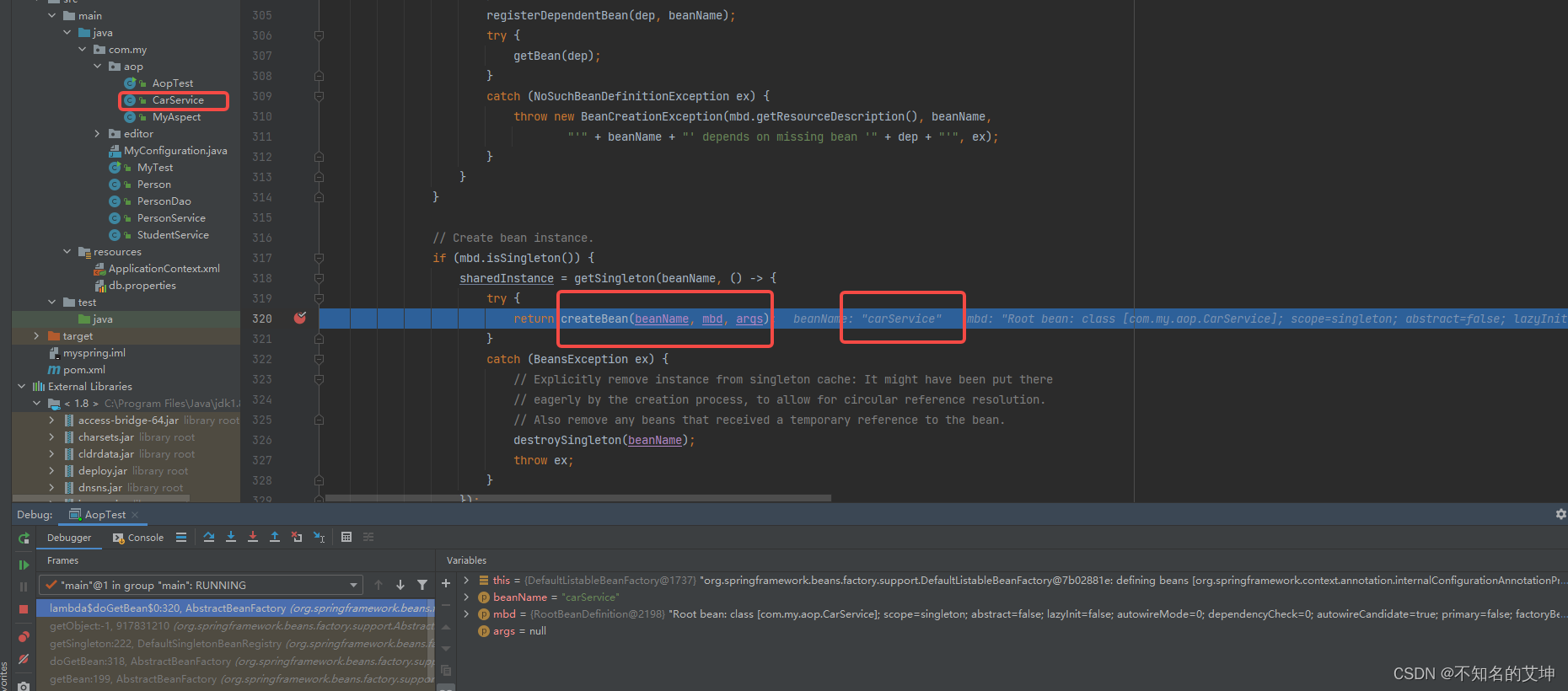Click the move watch up arrow

tap(446, 627)
